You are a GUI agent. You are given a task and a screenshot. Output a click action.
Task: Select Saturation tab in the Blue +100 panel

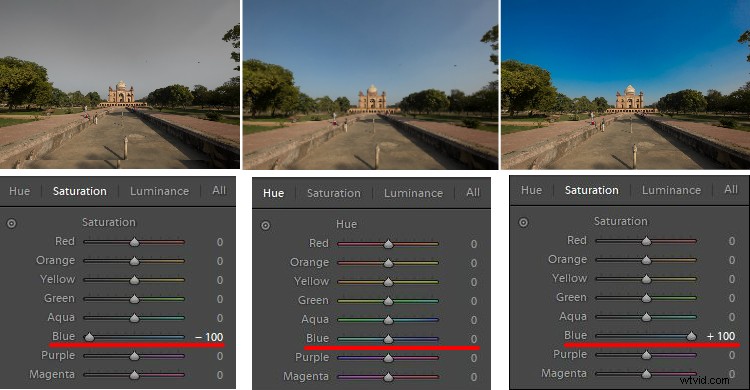[591, 190]
